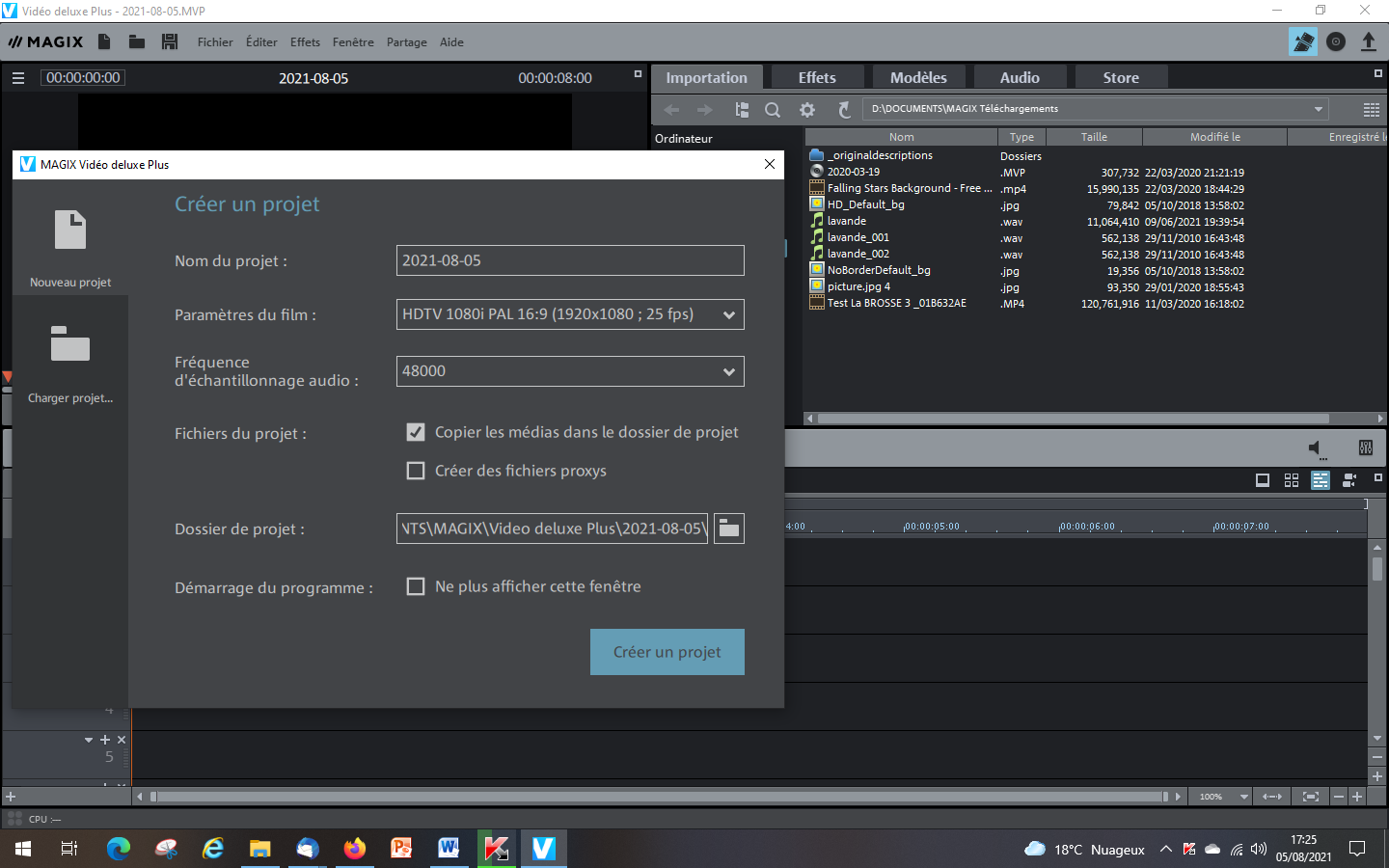
Task: Switch to Importation tab
Action: pos(706,77)
